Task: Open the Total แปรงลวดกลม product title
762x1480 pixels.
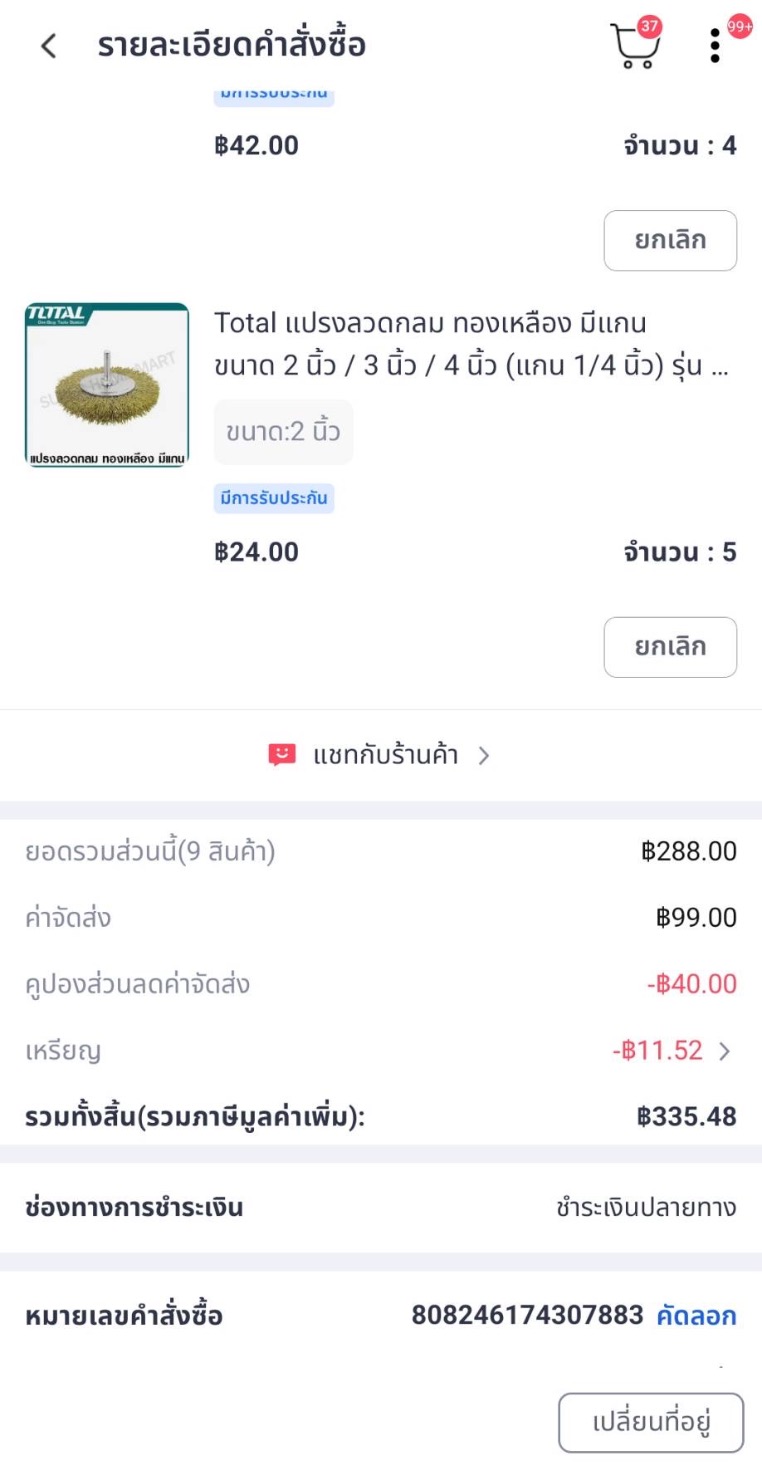Action: 470,345
